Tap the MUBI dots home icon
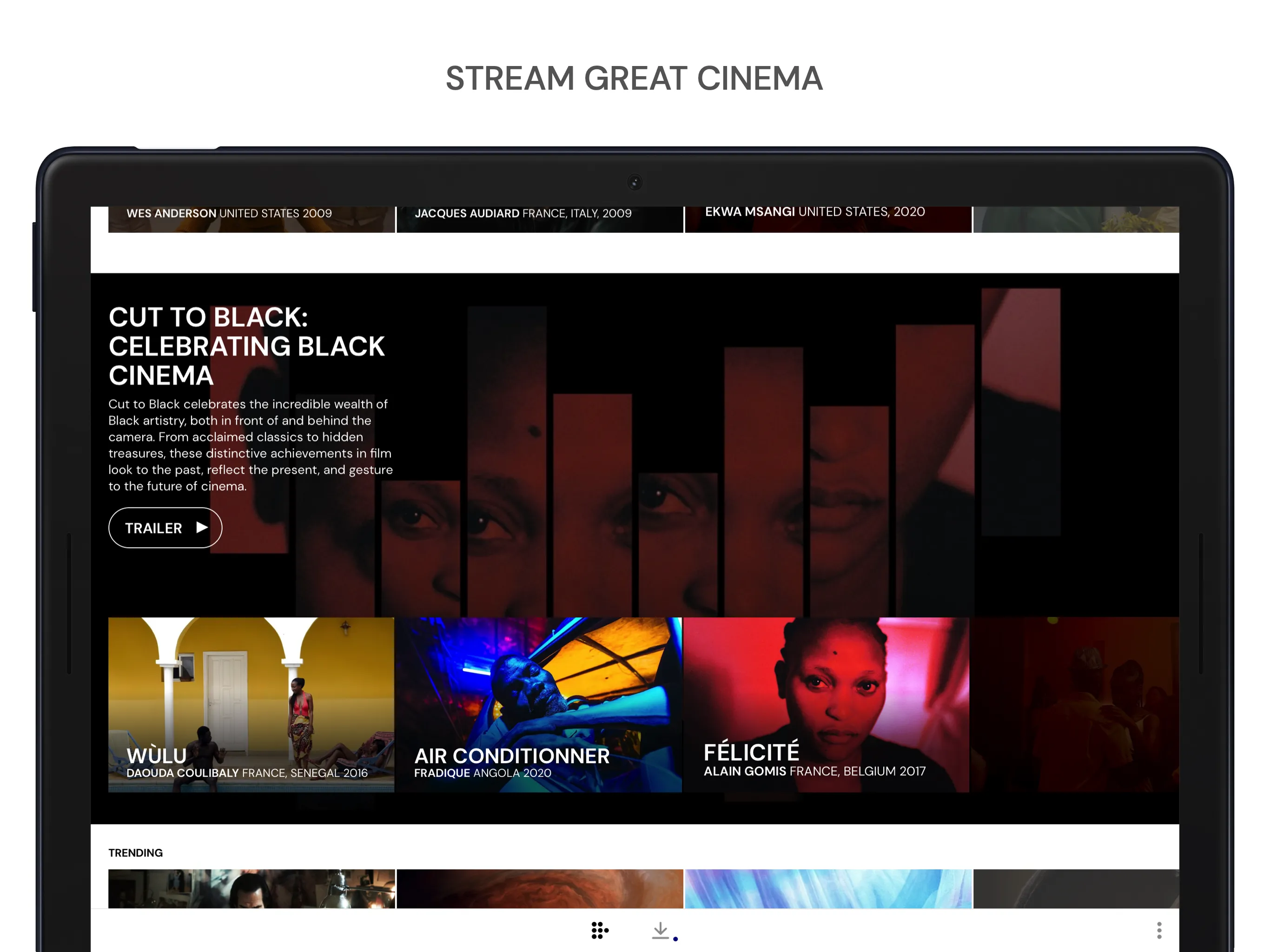Viewport: 1270px width, 952px height. [x=599, y=930]
